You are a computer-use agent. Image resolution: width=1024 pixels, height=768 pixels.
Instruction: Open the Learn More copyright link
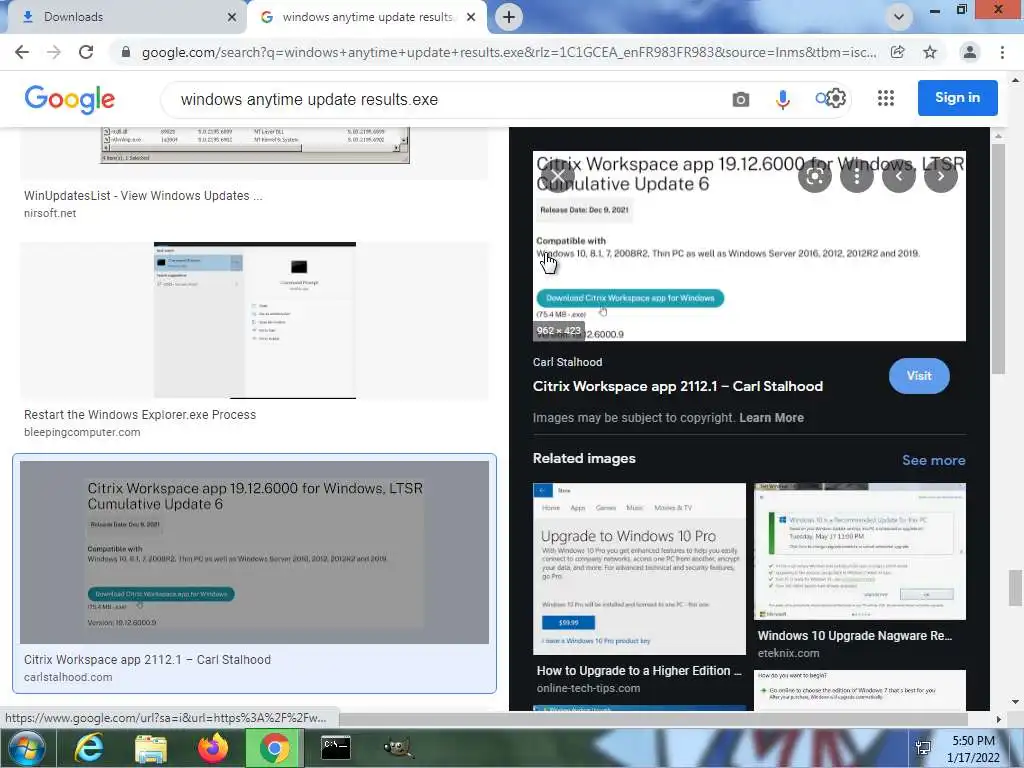pyautogui.click(x=771, y=417)
